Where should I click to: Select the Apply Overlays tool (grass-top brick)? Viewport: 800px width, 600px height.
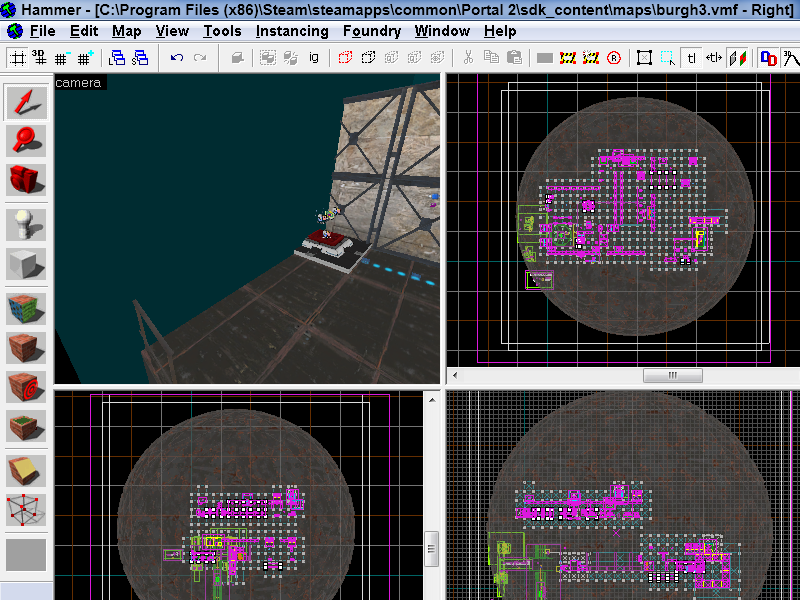(x=26, y=426)
